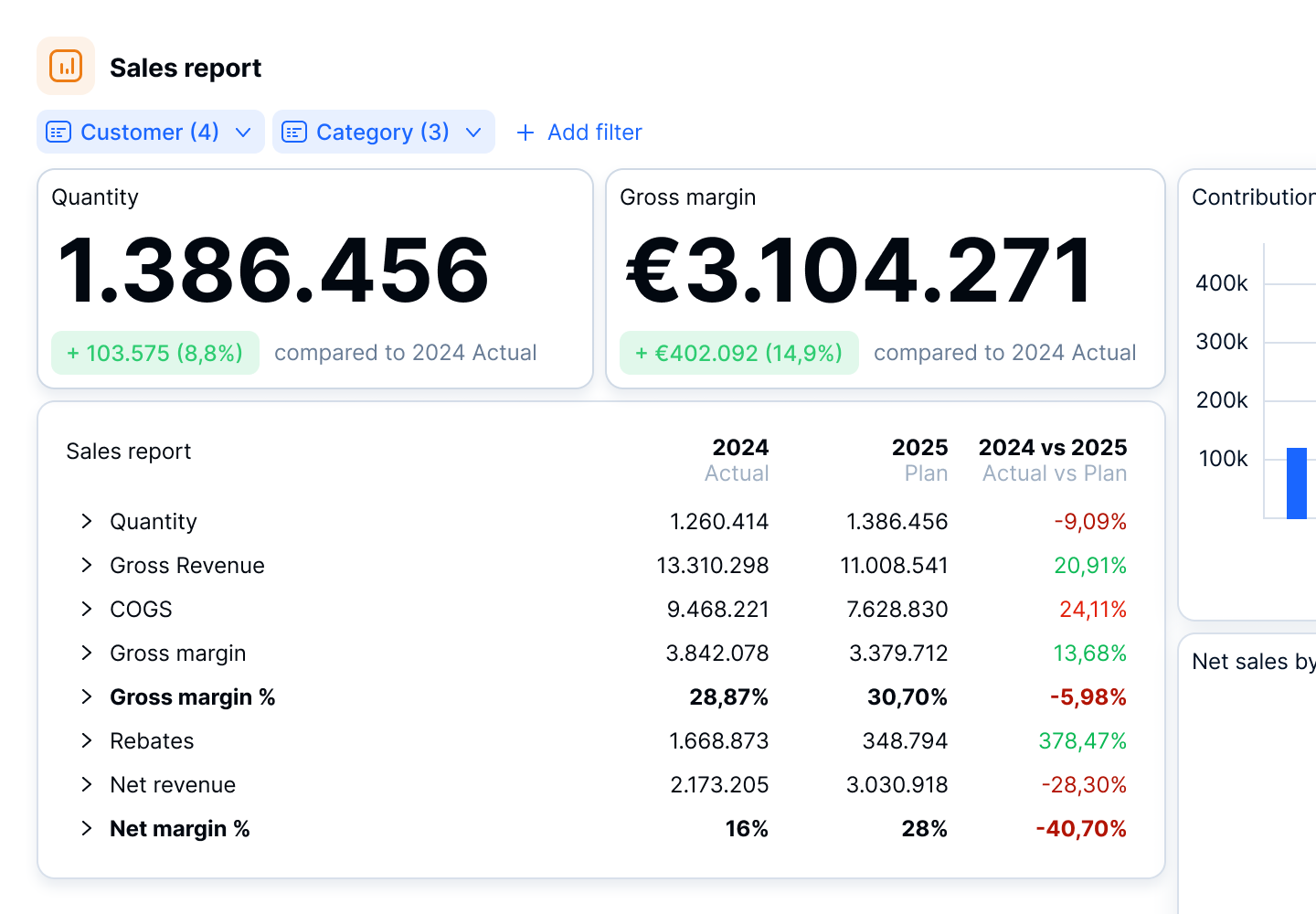Viewport: 1316px width, 914px height.
Task: Click the Add filter link
Action: [593, 133]
